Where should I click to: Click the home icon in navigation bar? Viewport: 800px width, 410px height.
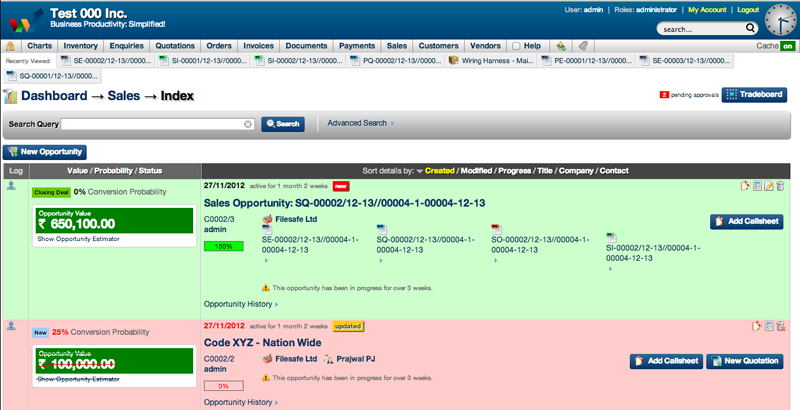point(11,46)
